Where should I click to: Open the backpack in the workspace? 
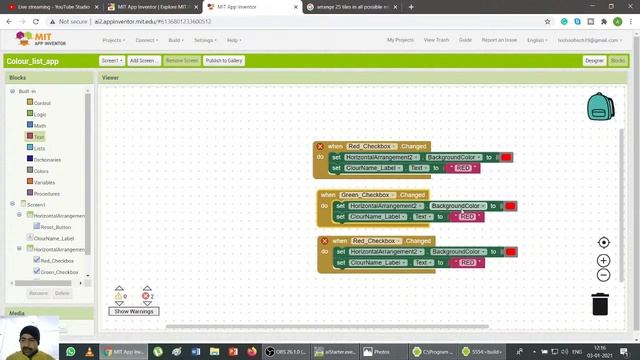[x=600, y=107]
